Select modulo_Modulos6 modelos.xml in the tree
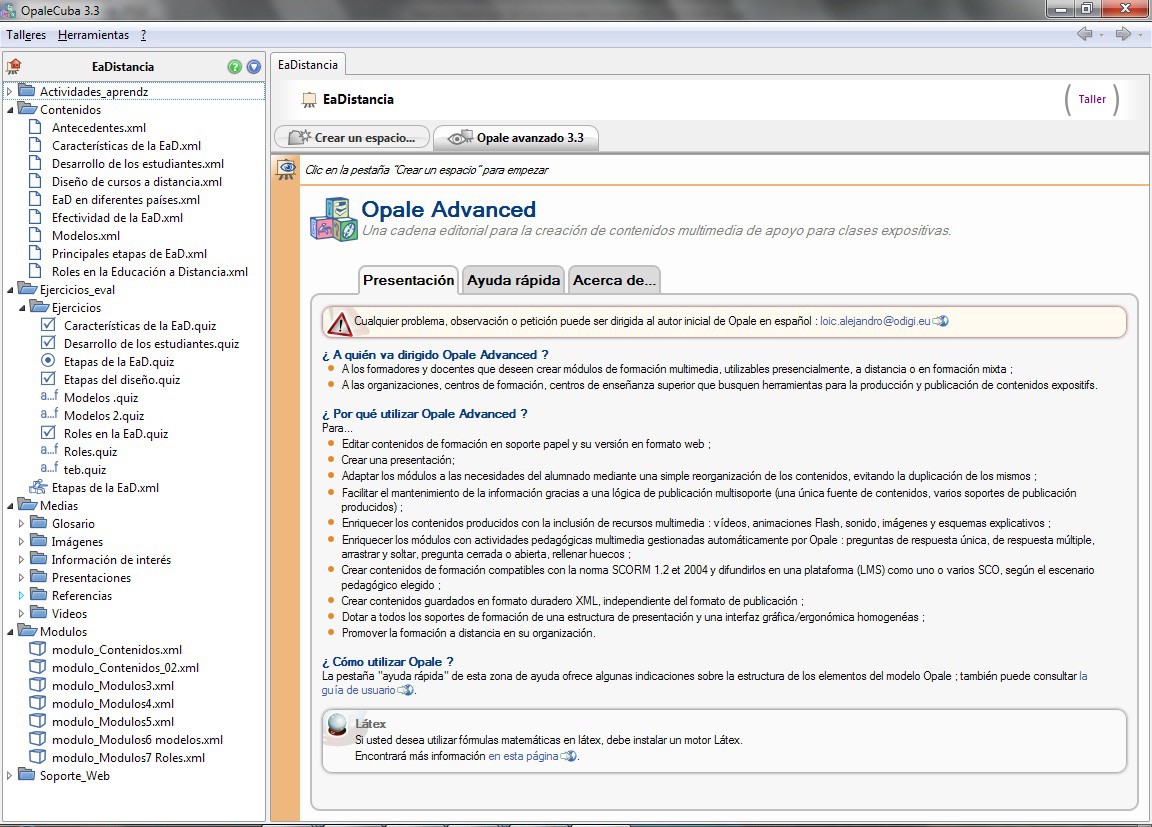 pos(137,740)
